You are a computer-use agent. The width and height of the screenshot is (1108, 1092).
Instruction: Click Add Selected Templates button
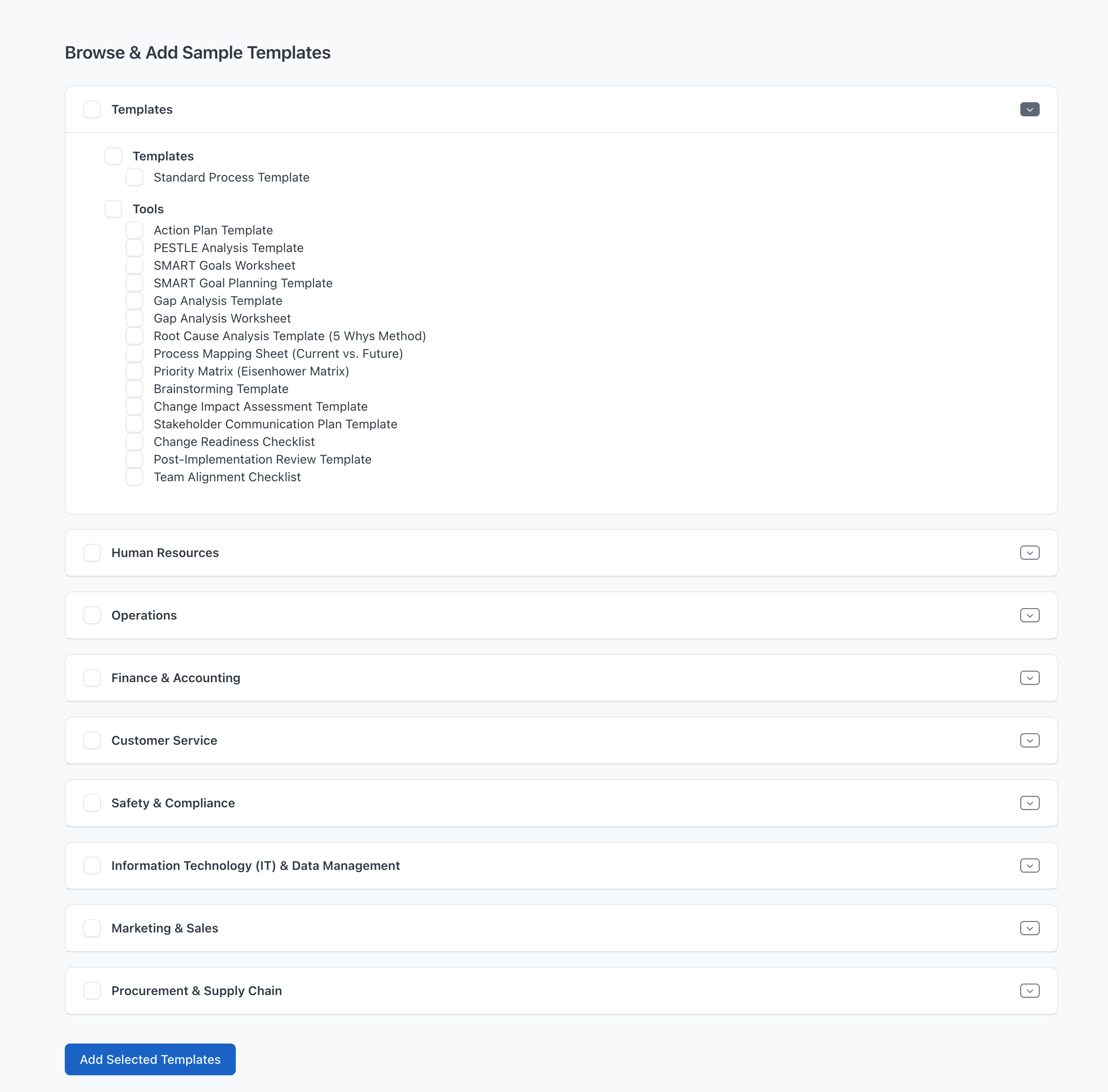(x=150, y=1059)
